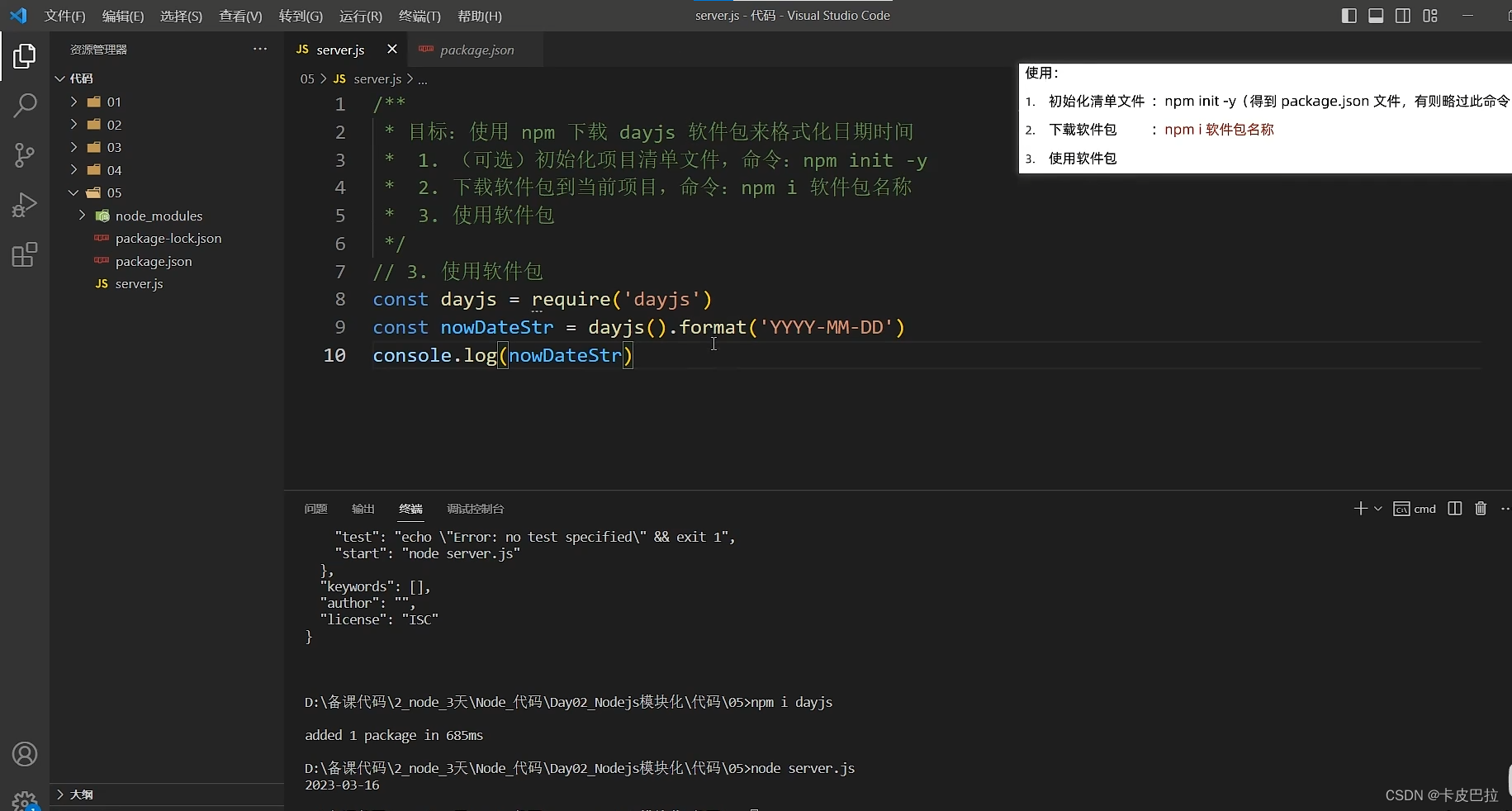Click 'added 1 package in 685ms' output
Viewport: 1512px width, 811px height.
click(394, 735)
